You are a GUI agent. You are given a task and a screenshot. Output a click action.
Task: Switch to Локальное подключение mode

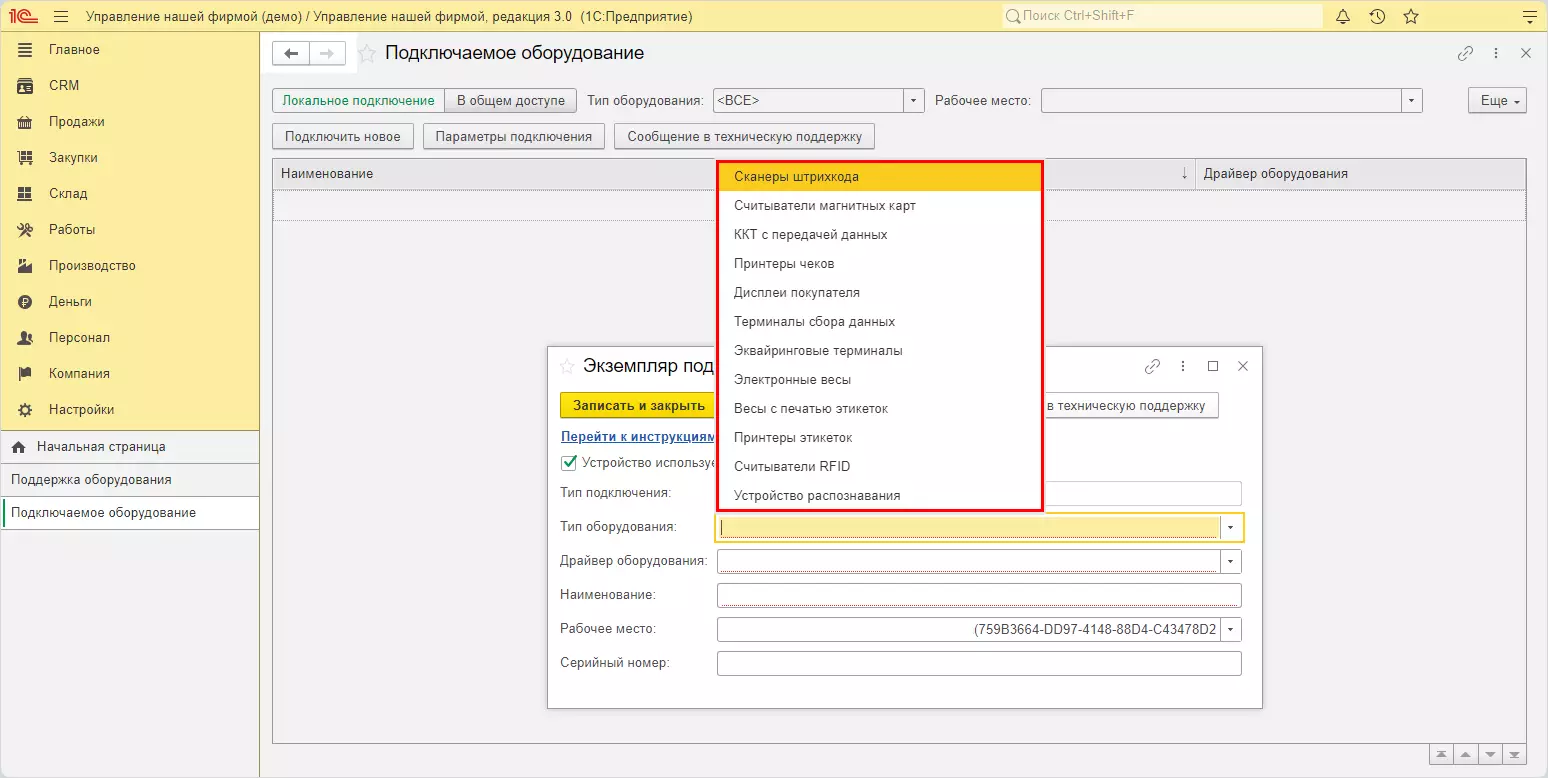[358, 100]
